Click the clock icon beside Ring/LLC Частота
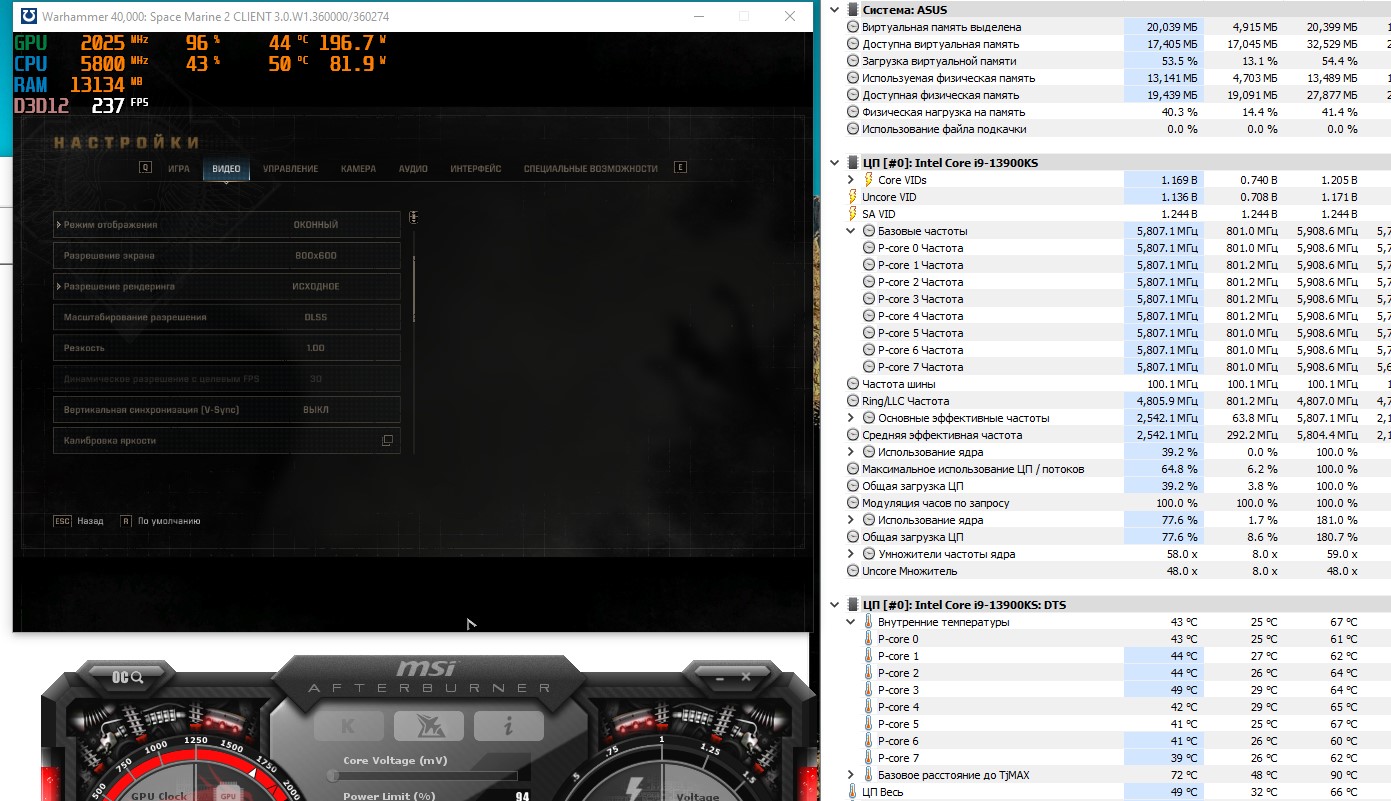This screenshot has width=1391, height=801. [853, 401]
